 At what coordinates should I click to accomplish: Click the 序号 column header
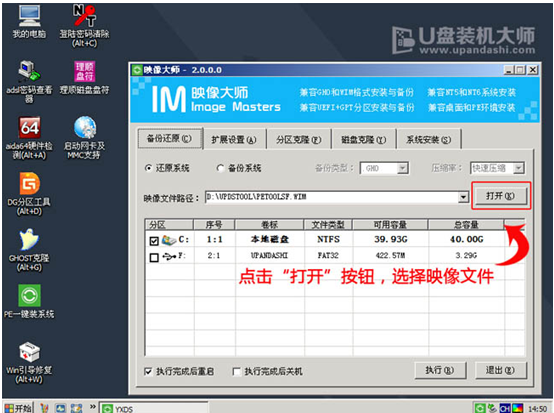pyautogui.click(x=214, y=225)
